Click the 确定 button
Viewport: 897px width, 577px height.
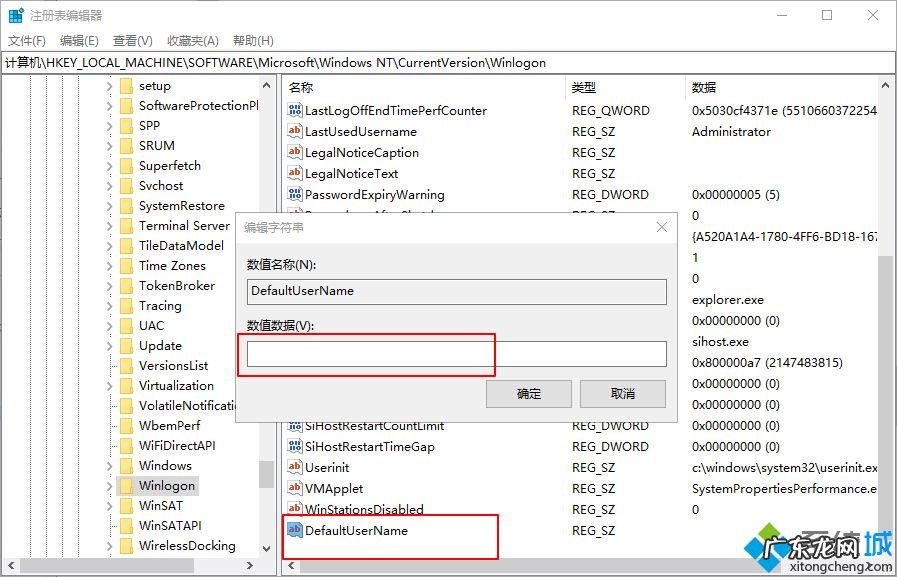[528, 393]
